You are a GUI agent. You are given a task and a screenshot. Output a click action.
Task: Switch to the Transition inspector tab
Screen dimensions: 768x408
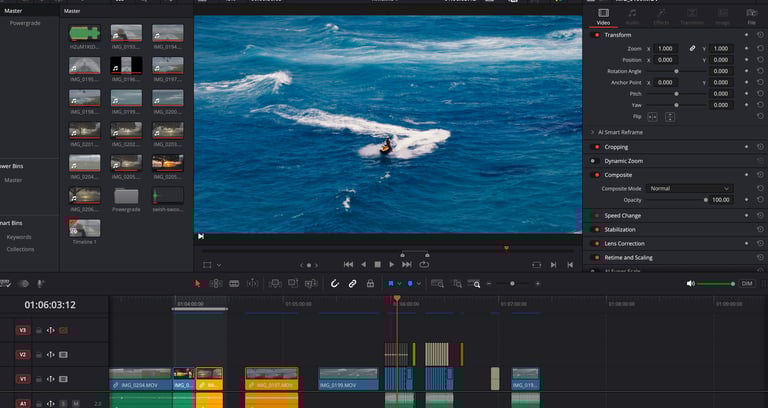(692, 17)
